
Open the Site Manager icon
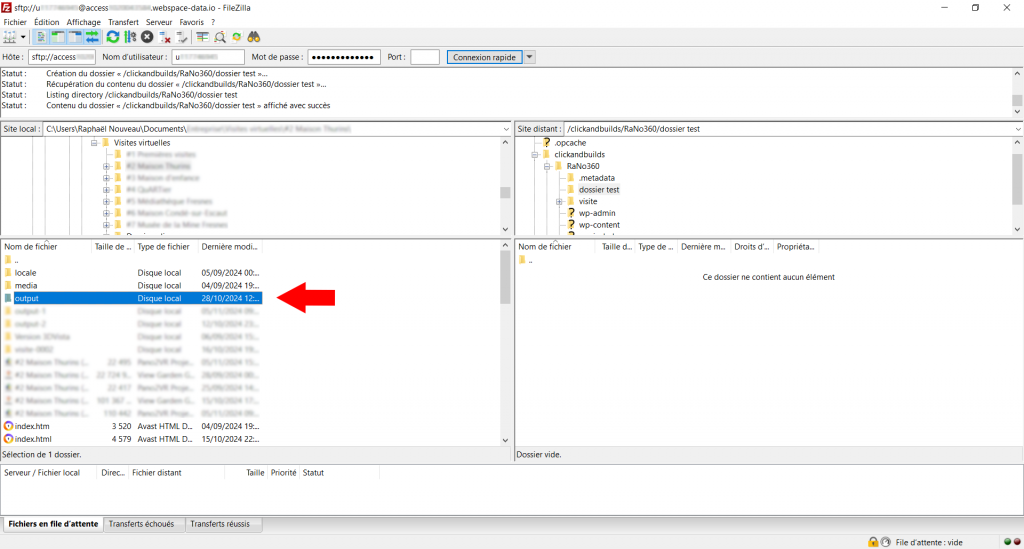coord(11,37)
